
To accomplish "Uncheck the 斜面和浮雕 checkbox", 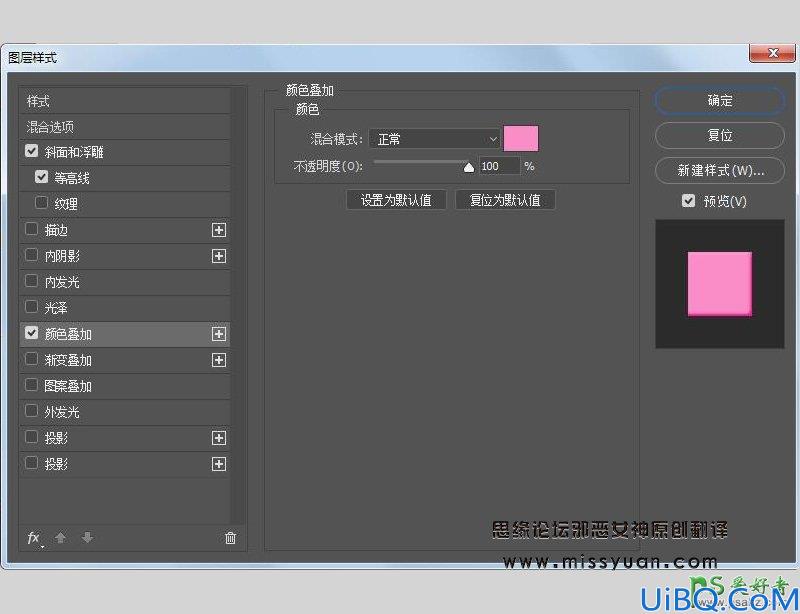I will (x=32, y=151).
